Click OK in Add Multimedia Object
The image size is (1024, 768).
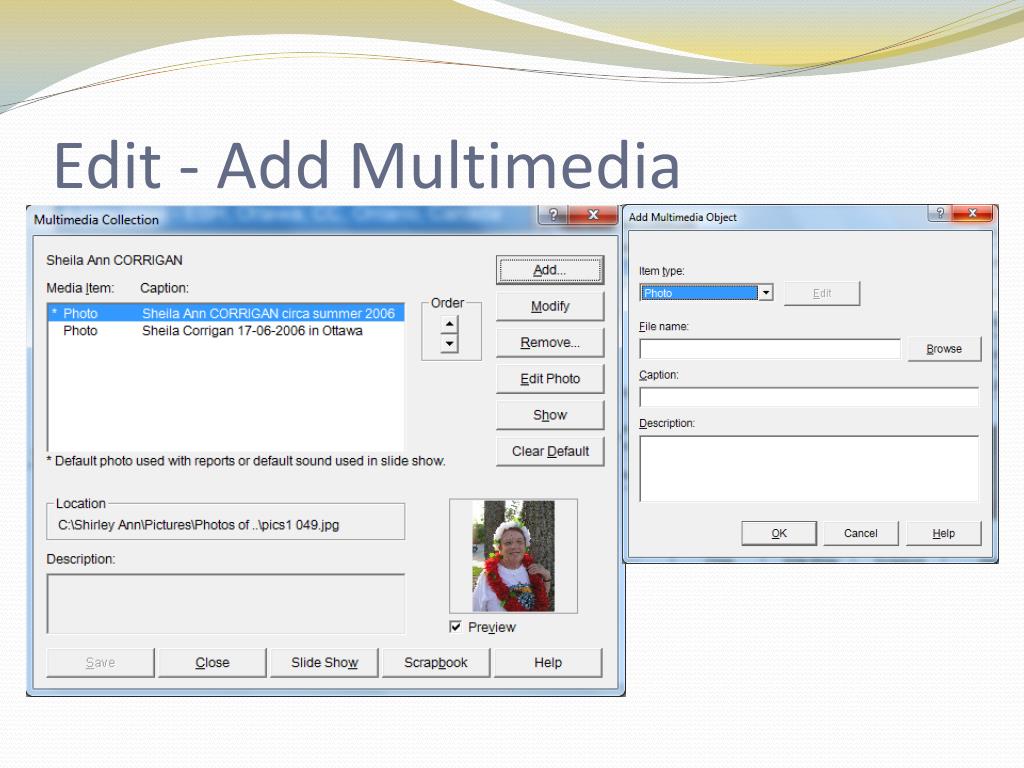[x=779, y=534]
